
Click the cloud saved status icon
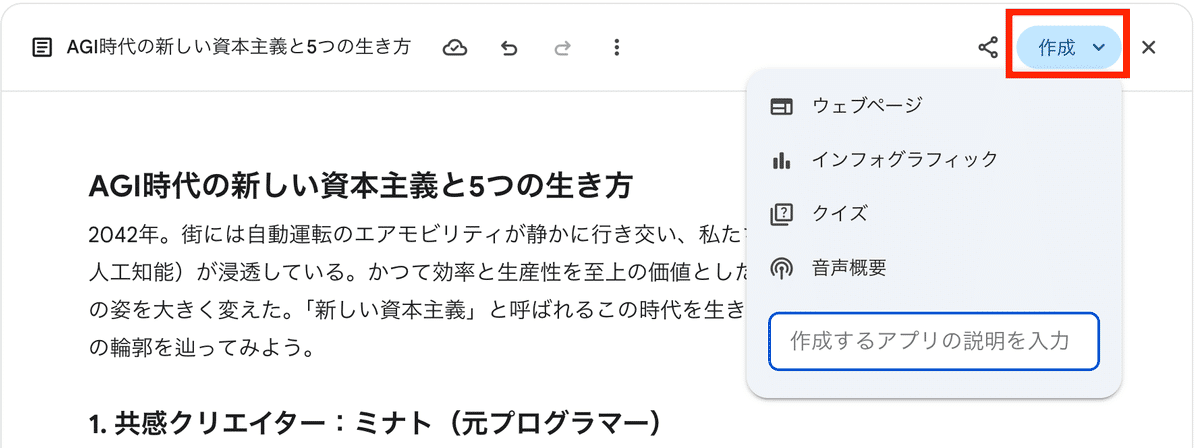coord(455,48)
